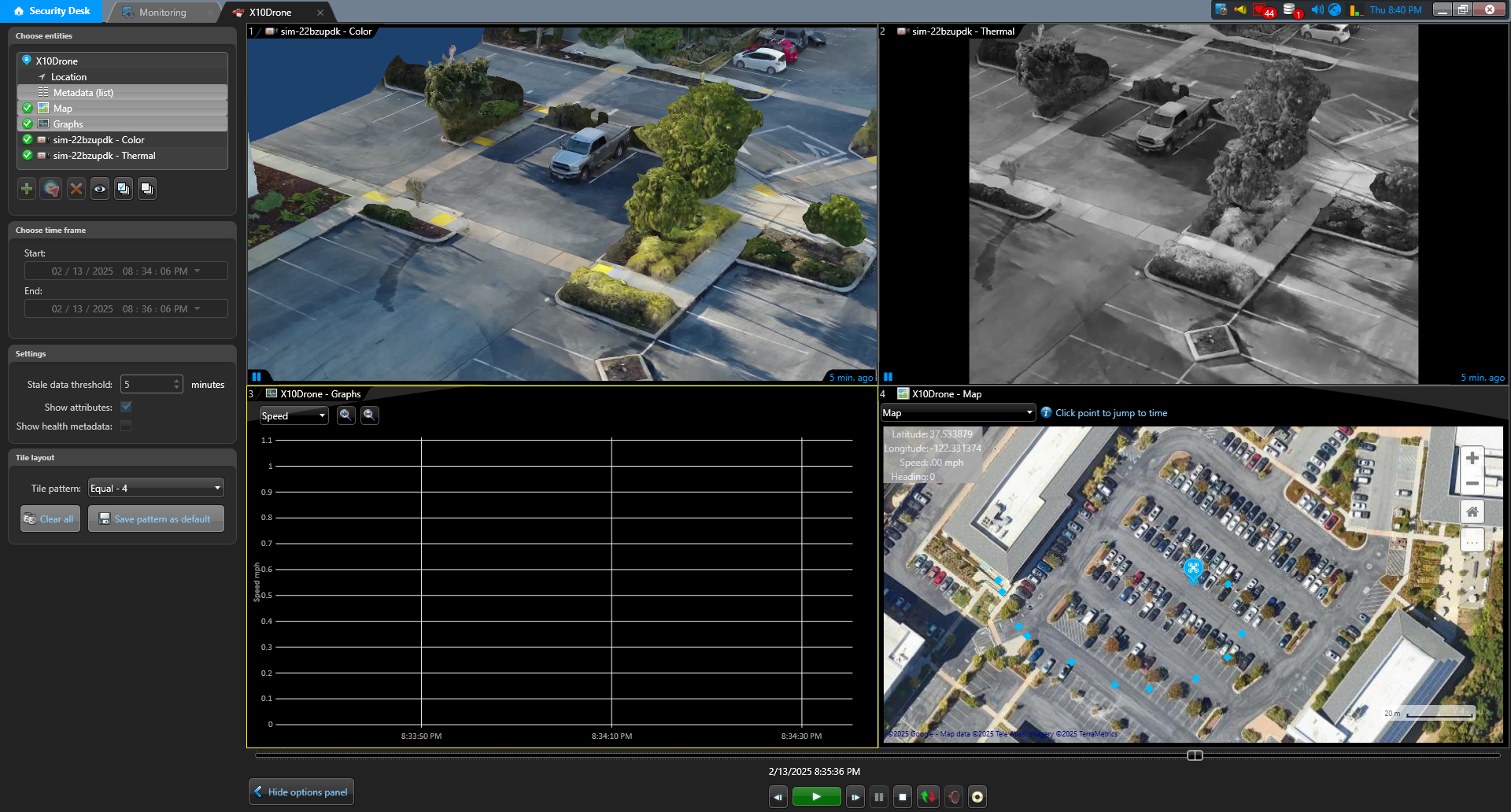Open the Security Desk home tab

pyautogui.click(x=52, y=11)
